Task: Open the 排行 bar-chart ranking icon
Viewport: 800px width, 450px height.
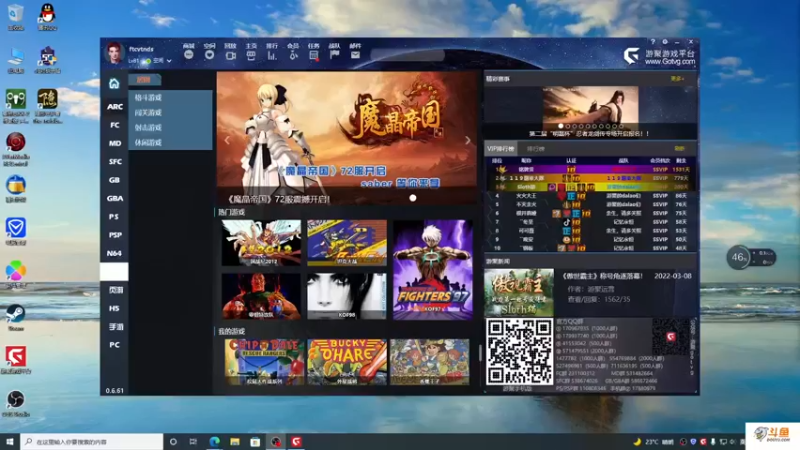Action: 272,52
